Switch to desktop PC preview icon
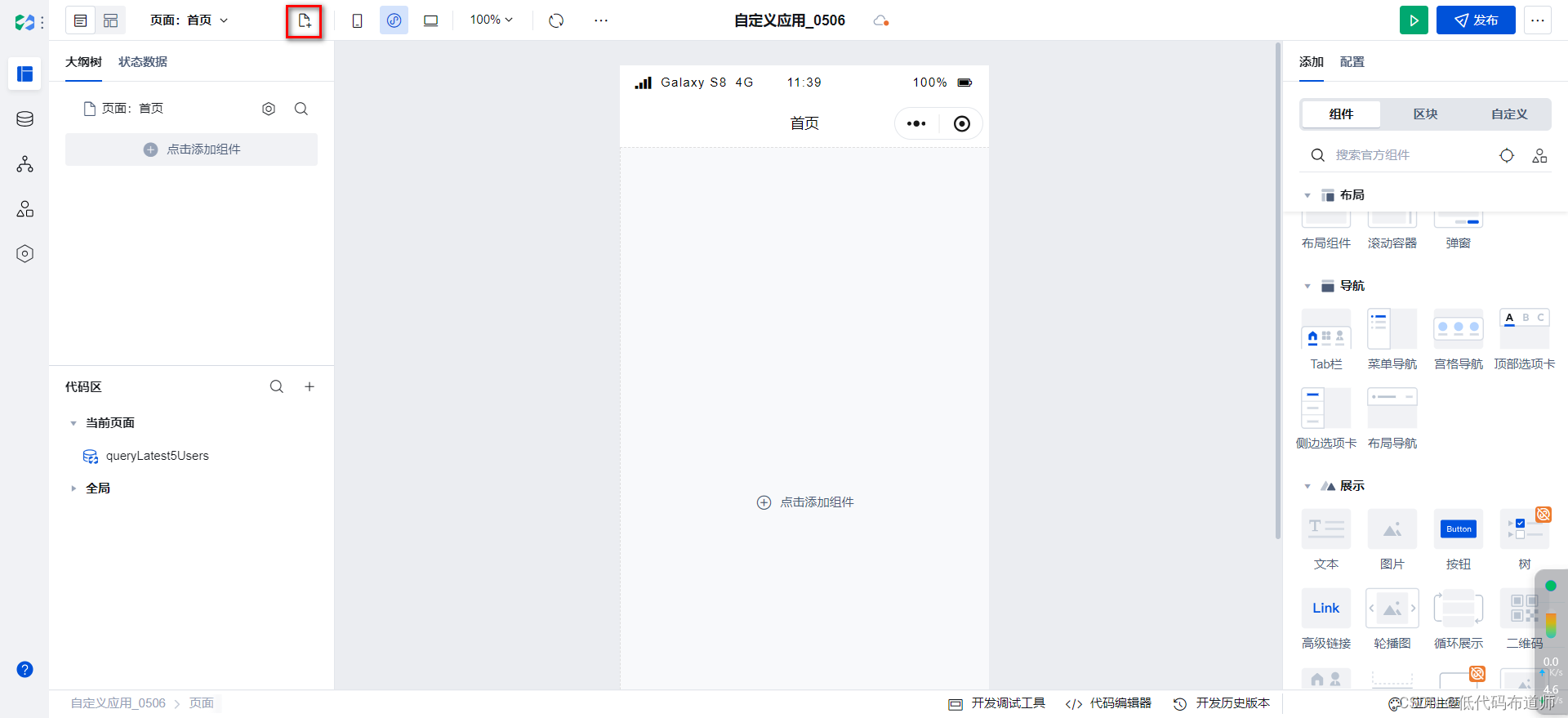Screen dimensions: 1568x718 [430, 20]
